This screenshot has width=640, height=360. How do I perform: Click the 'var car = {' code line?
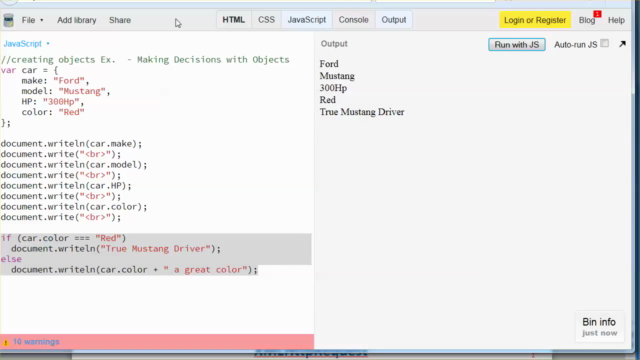[29, 70]
